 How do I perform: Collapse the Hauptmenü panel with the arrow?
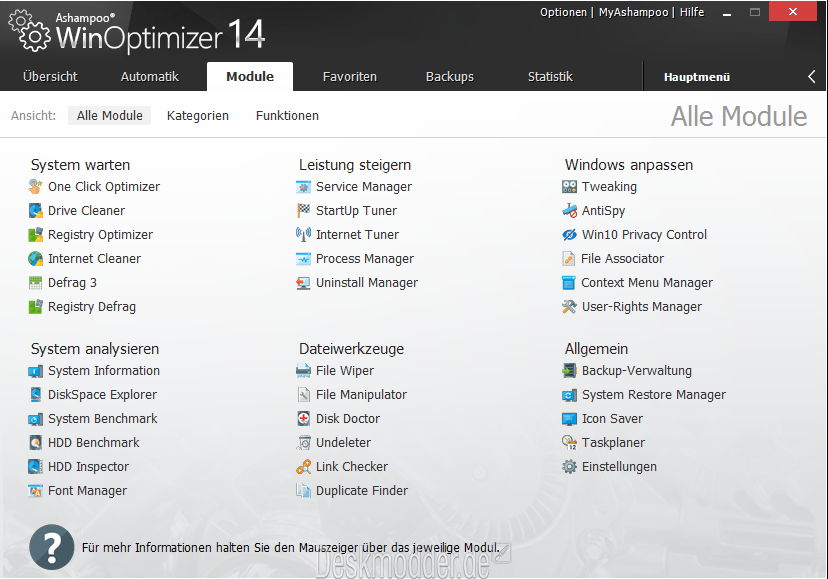tap(812, 77)
